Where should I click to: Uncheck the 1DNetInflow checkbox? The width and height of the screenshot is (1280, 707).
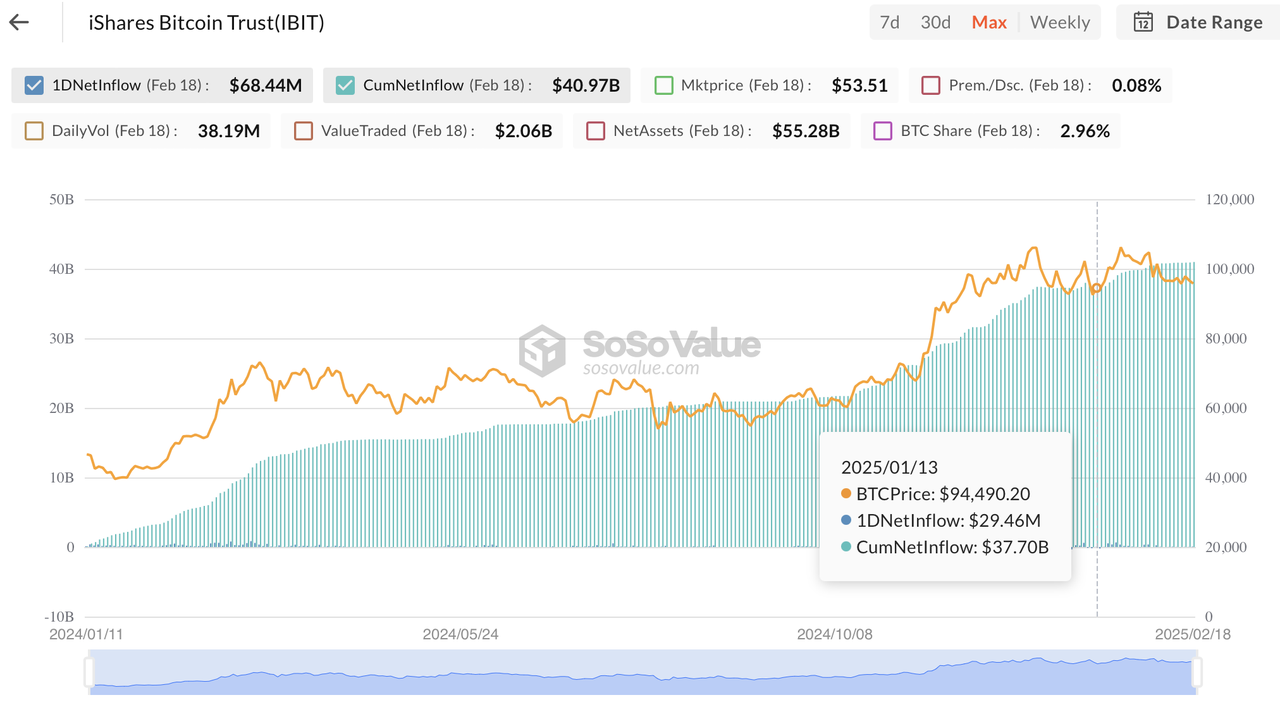click(x=33, y=86)
